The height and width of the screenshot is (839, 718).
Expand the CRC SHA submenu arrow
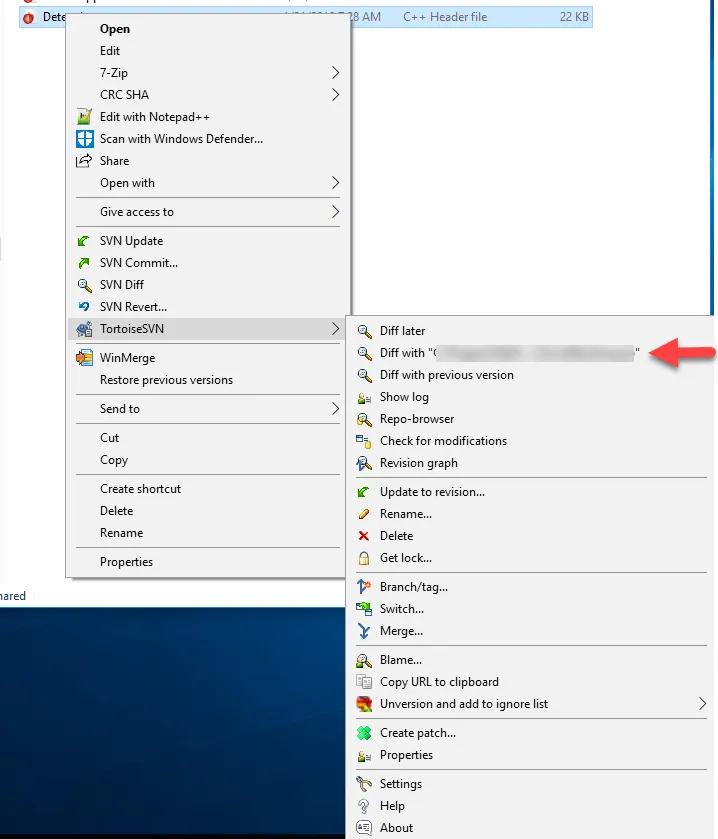335,95
